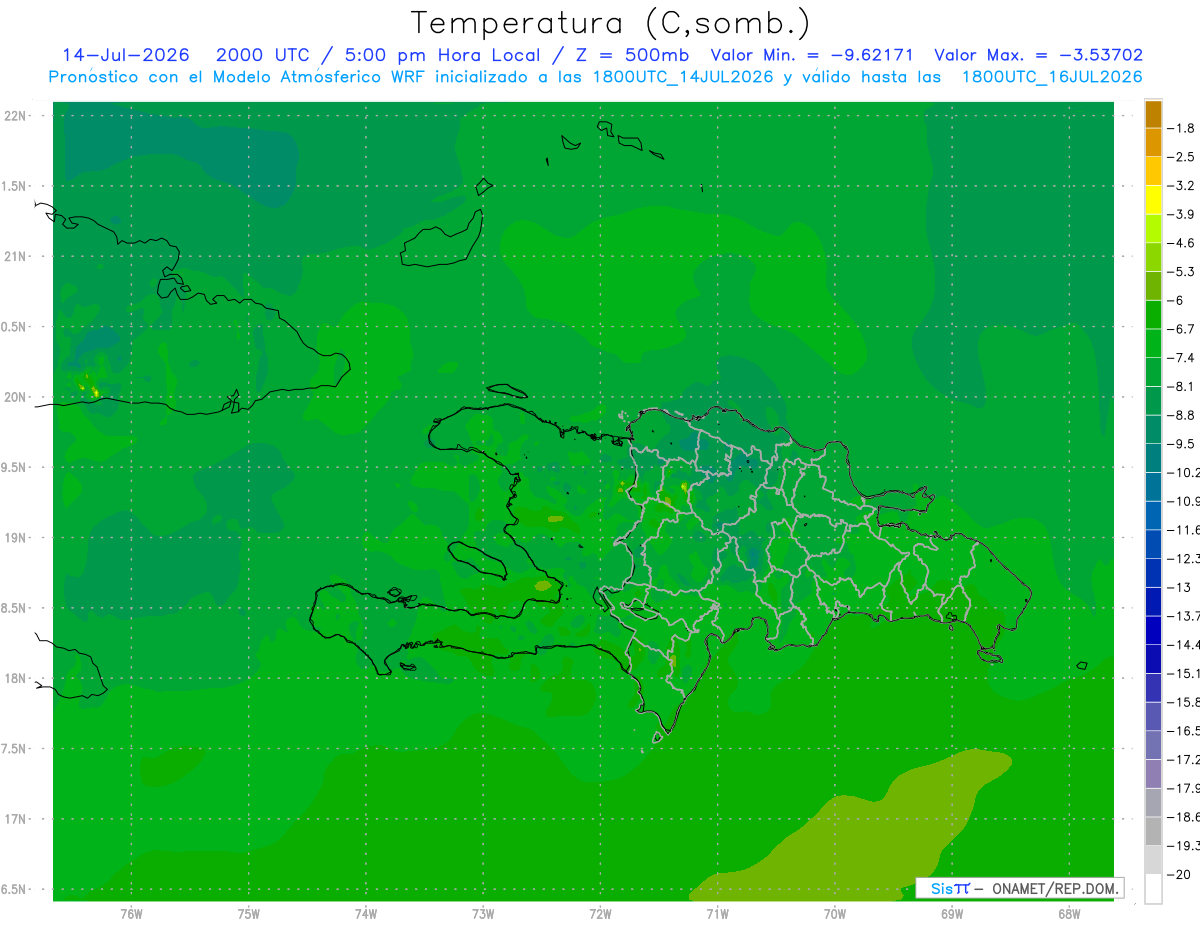The height and width of the screenshot is (927, 1200).
Task: Click the "-5.3" legend value
Action: click(1181, 271)
